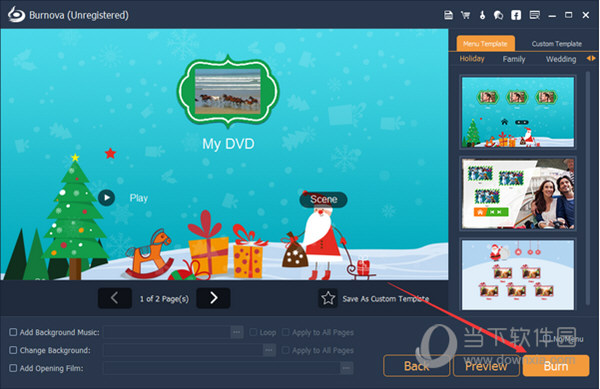Click the Facebook icon in title bar
The height and width of the screenshot is (389, 600).
point(516,15)
